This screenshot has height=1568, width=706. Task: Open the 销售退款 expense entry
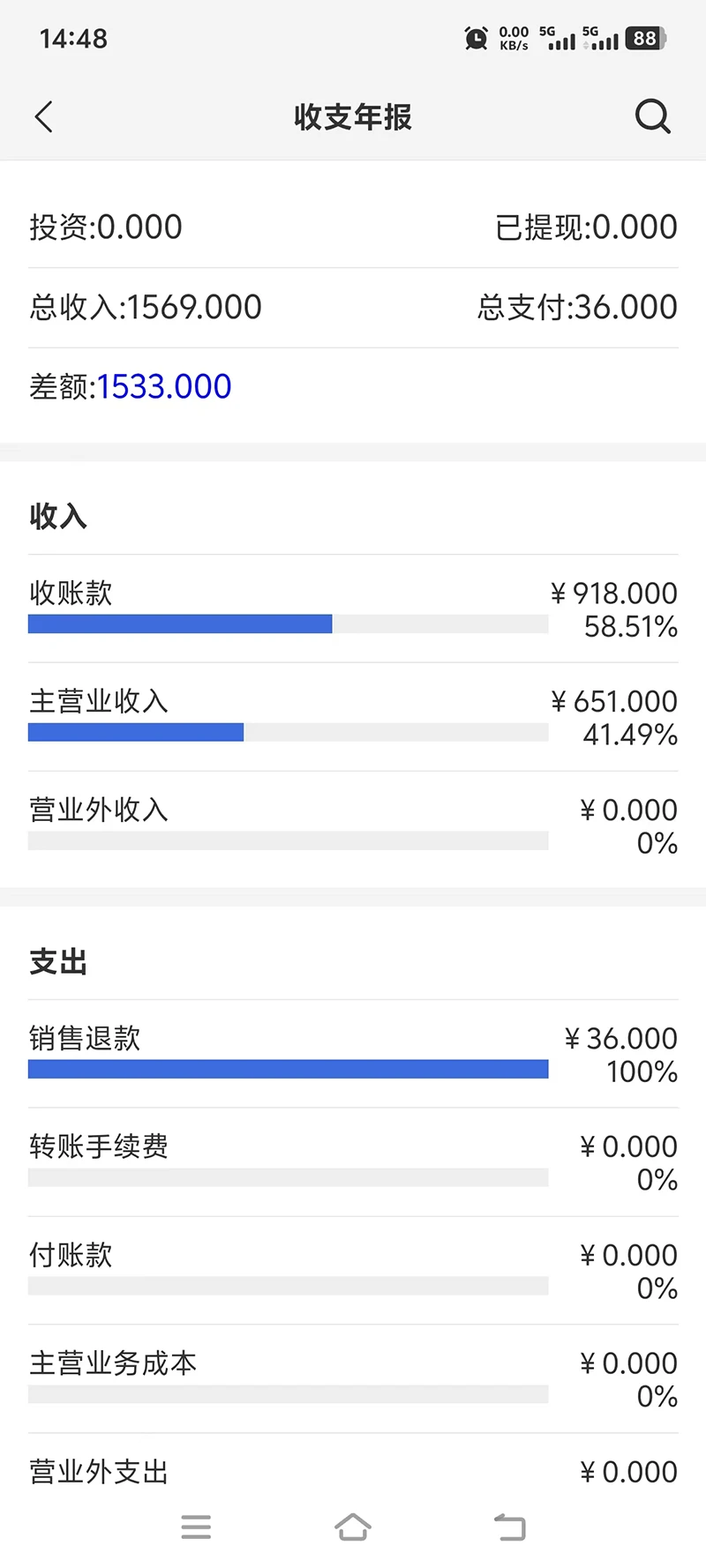(x=353, y=1054)
